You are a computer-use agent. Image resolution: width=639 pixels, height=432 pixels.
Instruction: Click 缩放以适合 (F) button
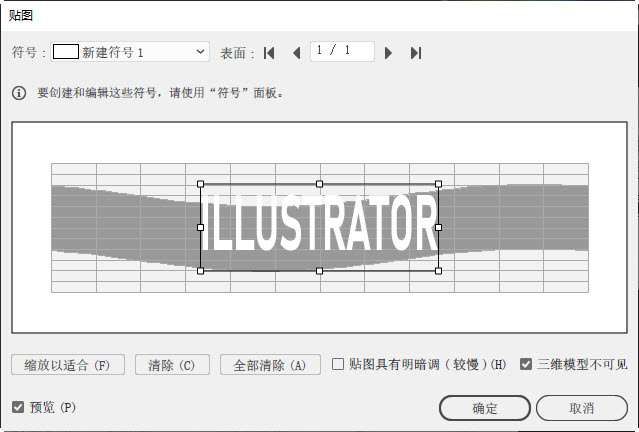click(68, 365)
